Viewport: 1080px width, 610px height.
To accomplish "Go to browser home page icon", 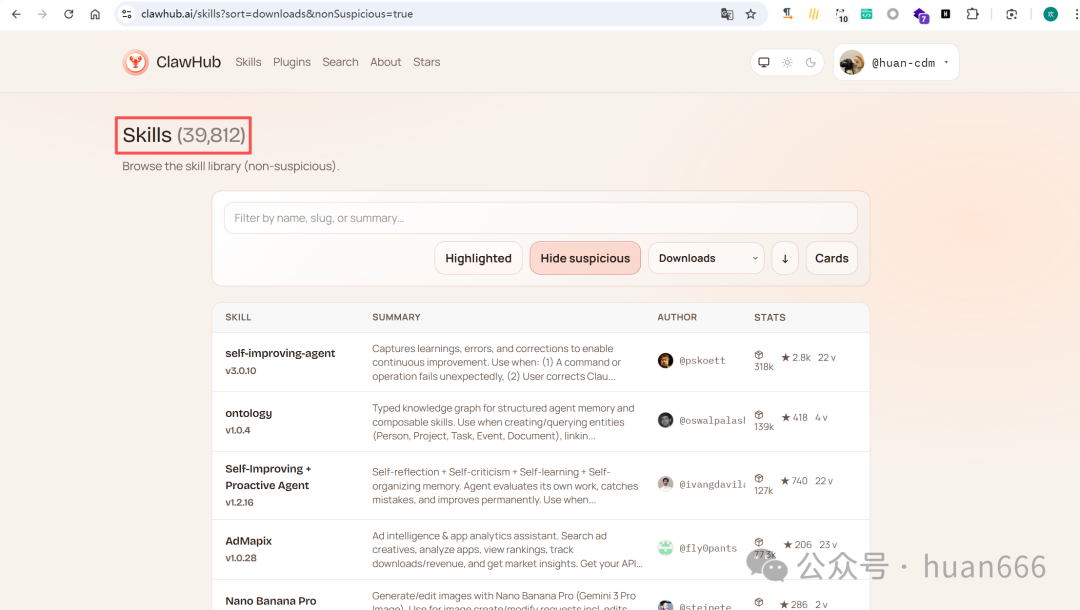I will 95,14.
